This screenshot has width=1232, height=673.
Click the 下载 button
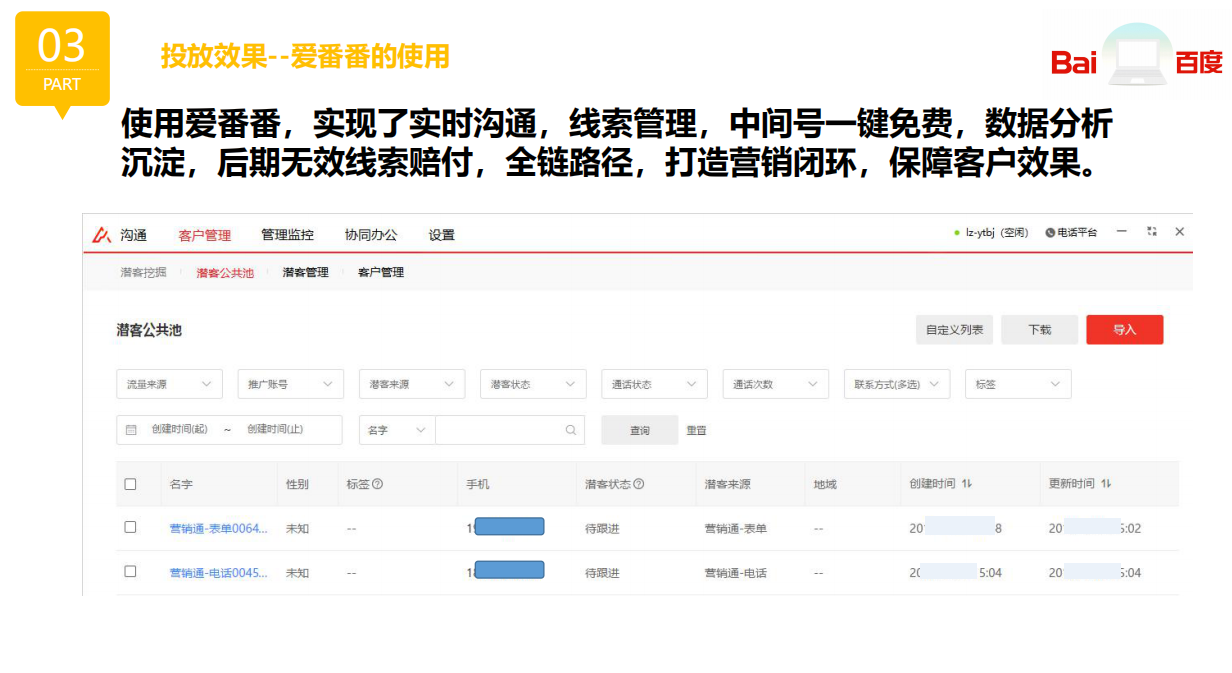(1040, 330)
